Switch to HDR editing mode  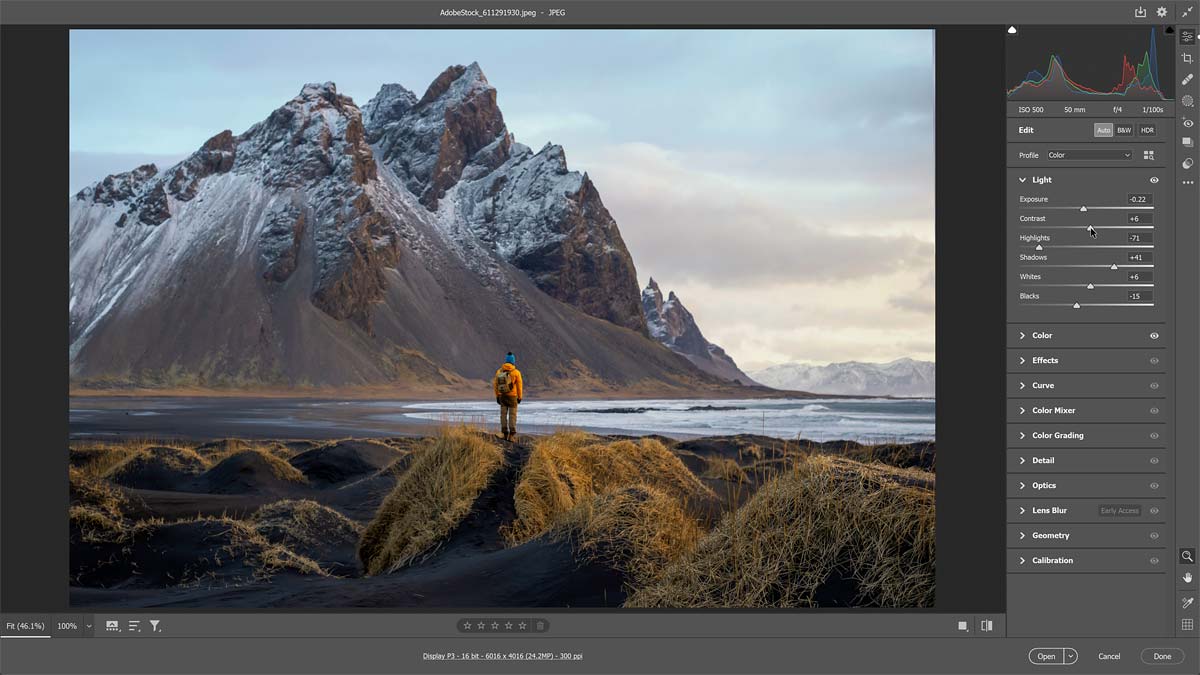(x=1147, y=129)
